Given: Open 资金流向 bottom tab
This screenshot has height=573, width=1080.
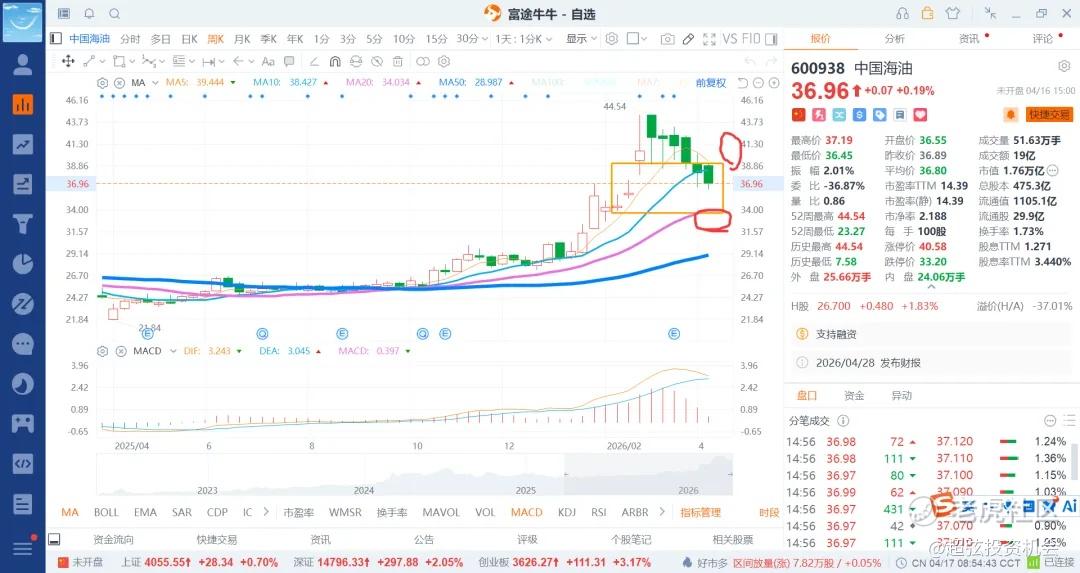Looking at the screenshot, I should [x=114, y=540].
